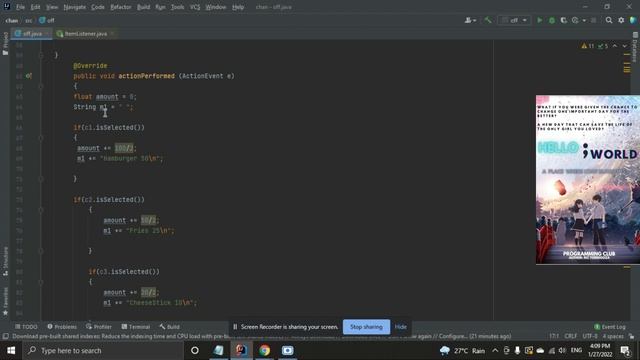This screenshot has height=360, width=640.
Task: Start debugging with the green bug icon
Action: click(x=551, y=20)
